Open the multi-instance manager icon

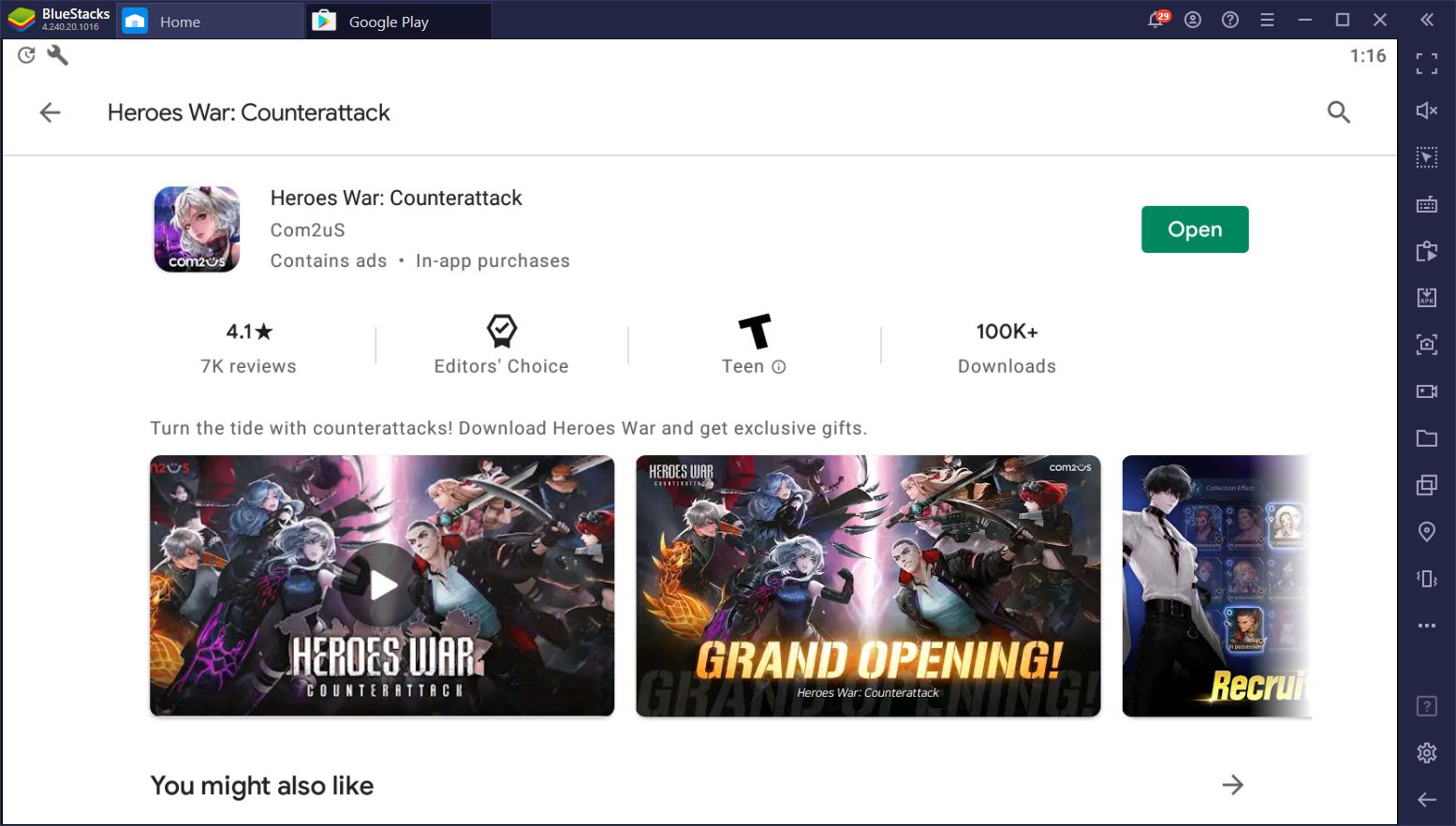pyautogui.click(x=1426, y=485)
